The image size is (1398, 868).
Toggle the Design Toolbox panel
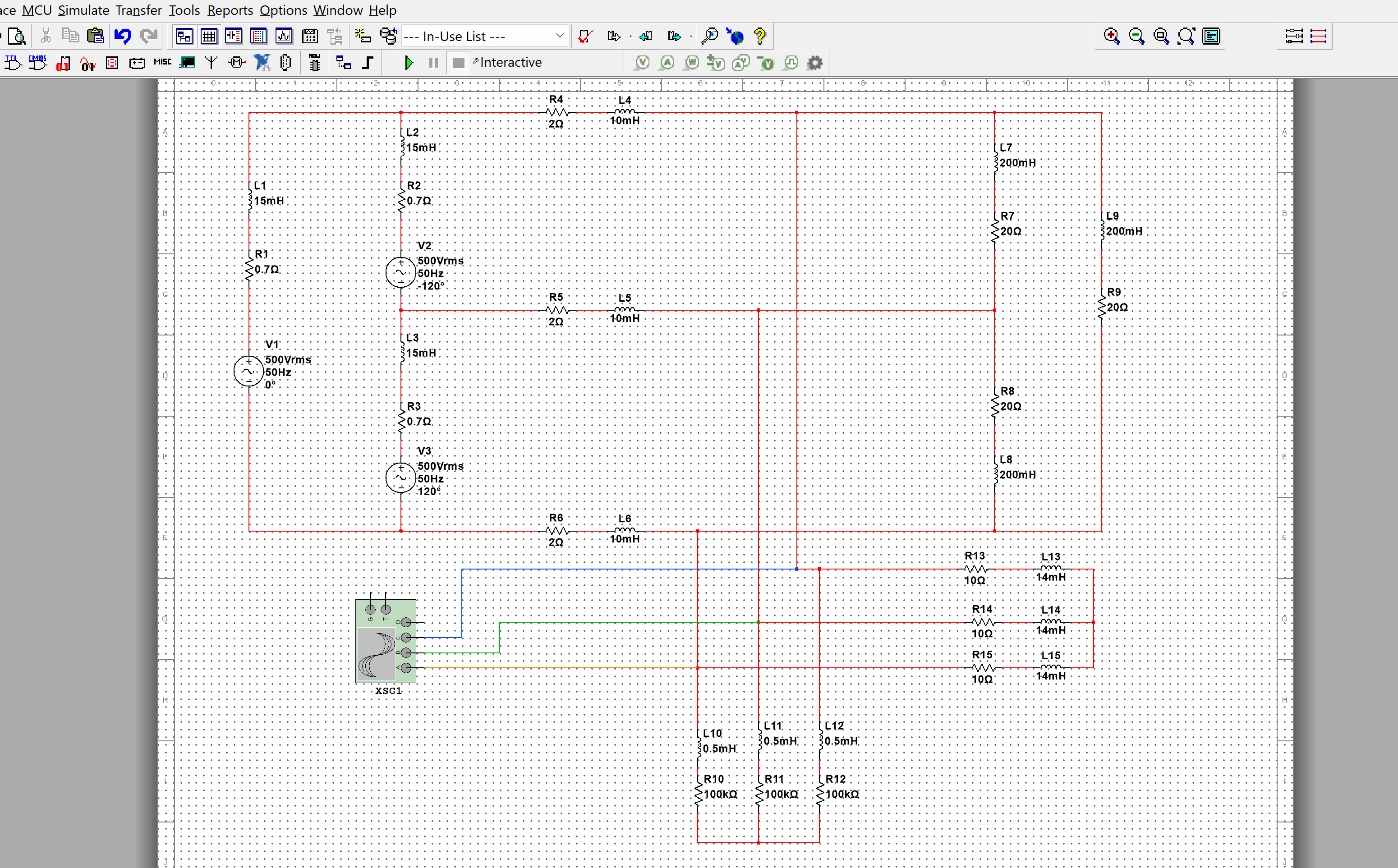184,36
